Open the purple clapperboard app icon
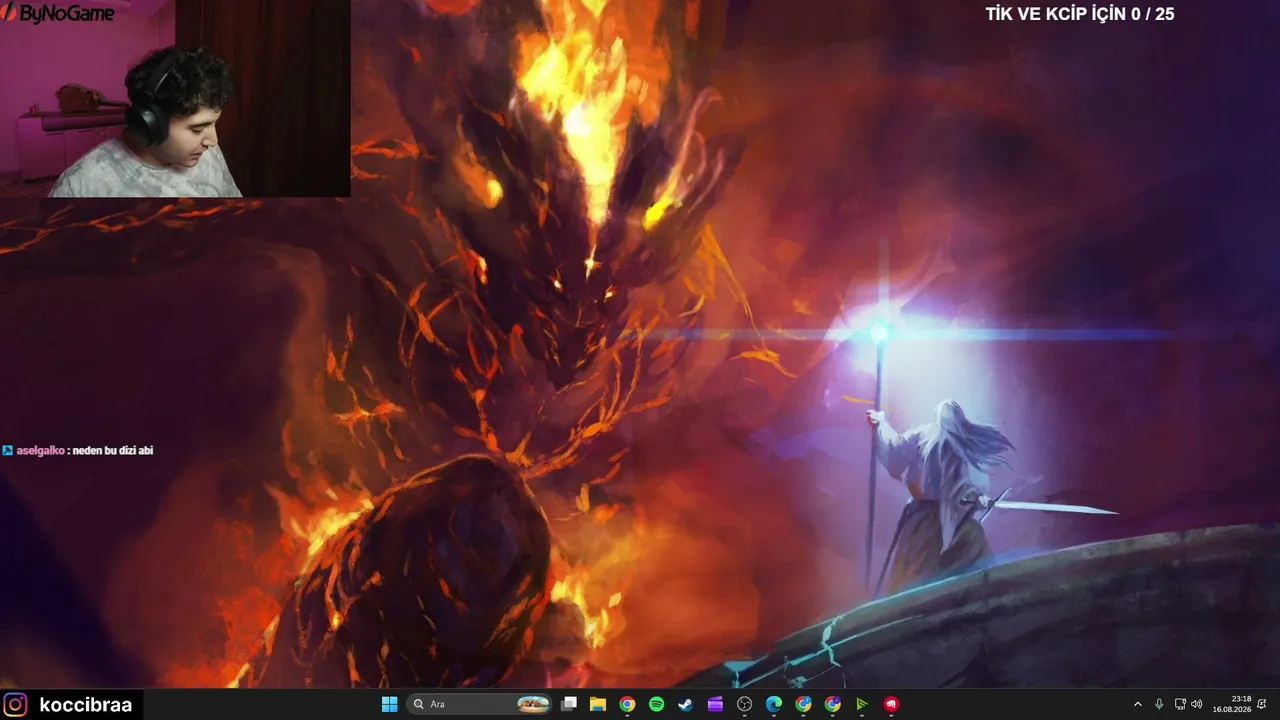Screen dimensions: 1280x720 715,704
